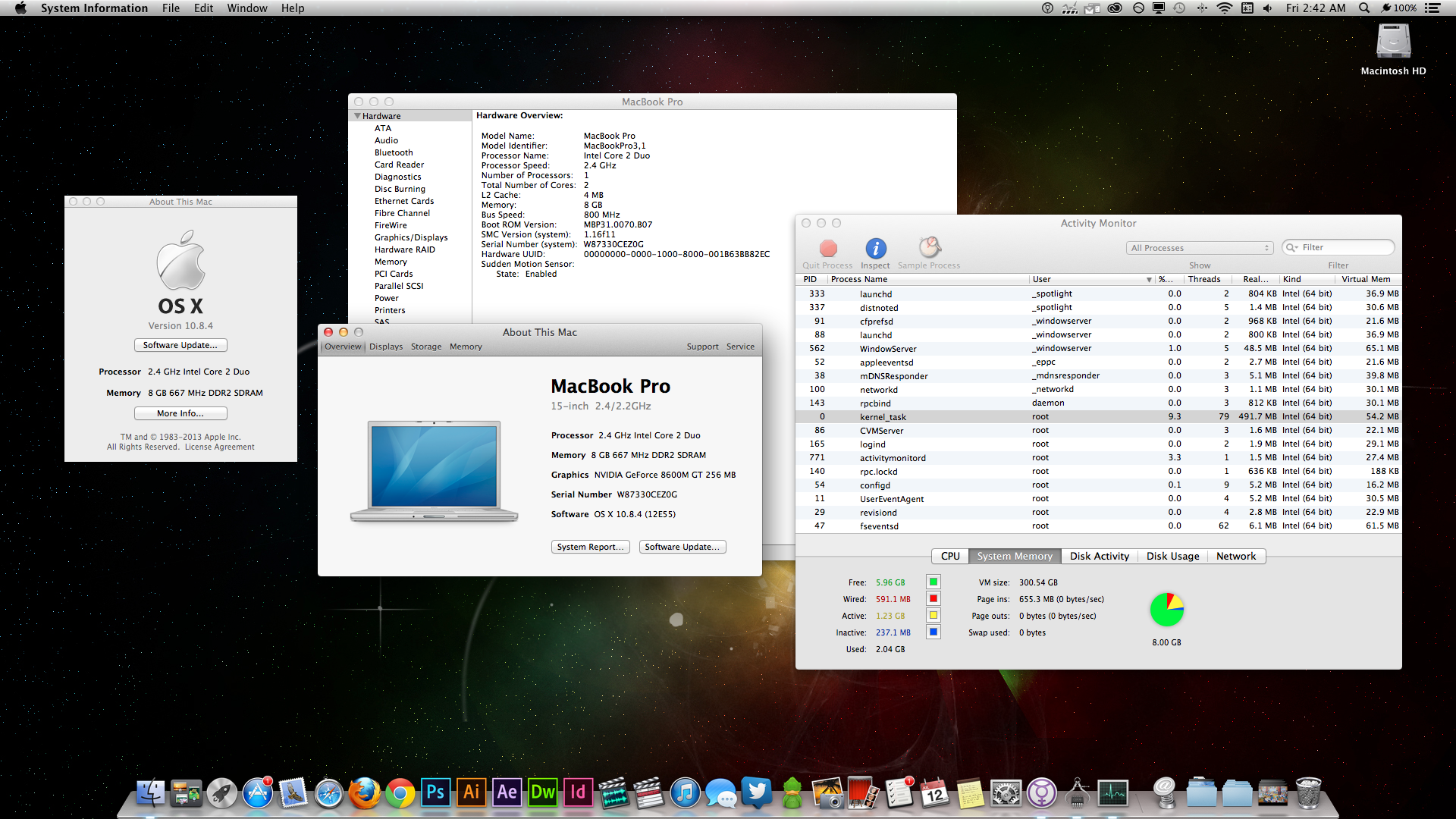
Task: Open Photoshop from the Dock
Action: click(436, 792)
